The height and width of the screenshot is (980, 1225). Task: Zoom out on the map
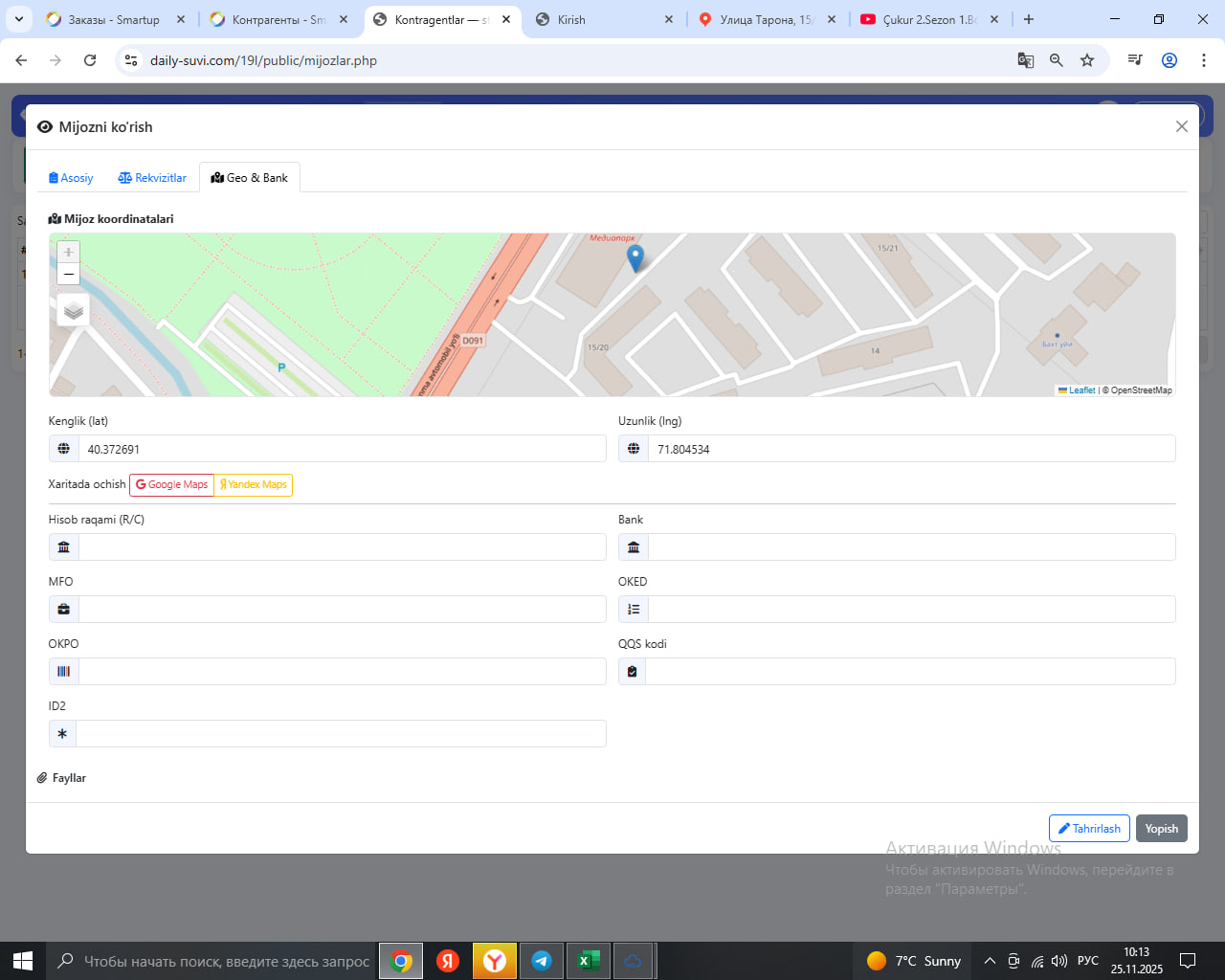(68, 275)
